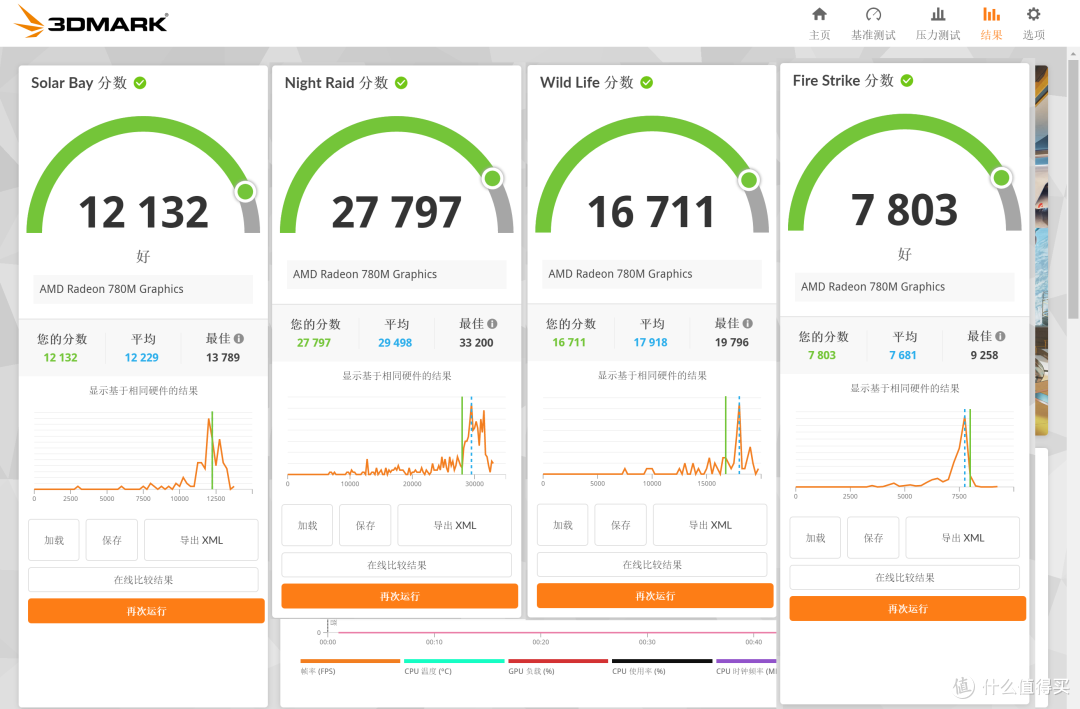Click 再次运行 in the Fire Strike card
This screenshot has width=1080, height=709.
click(x=908, y=608)
